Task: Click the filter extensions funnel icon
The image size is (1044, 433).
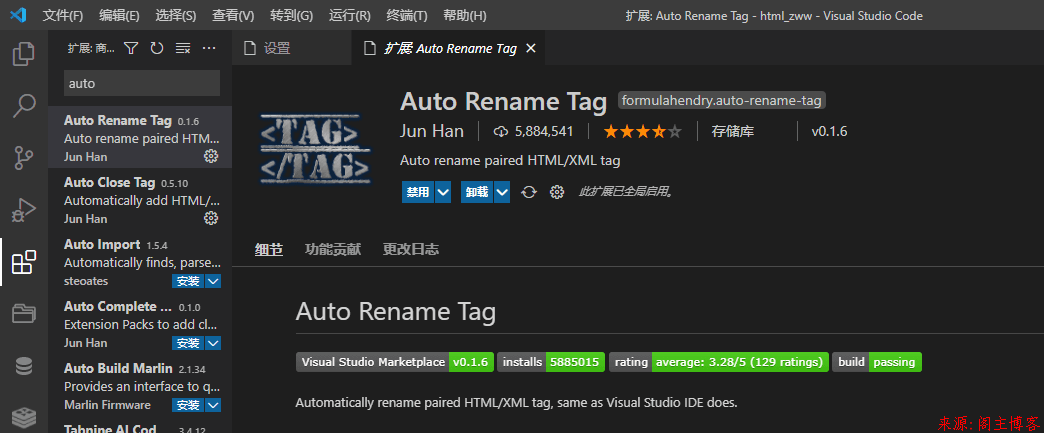Action: pyautogui.click(x=131, y=48)
